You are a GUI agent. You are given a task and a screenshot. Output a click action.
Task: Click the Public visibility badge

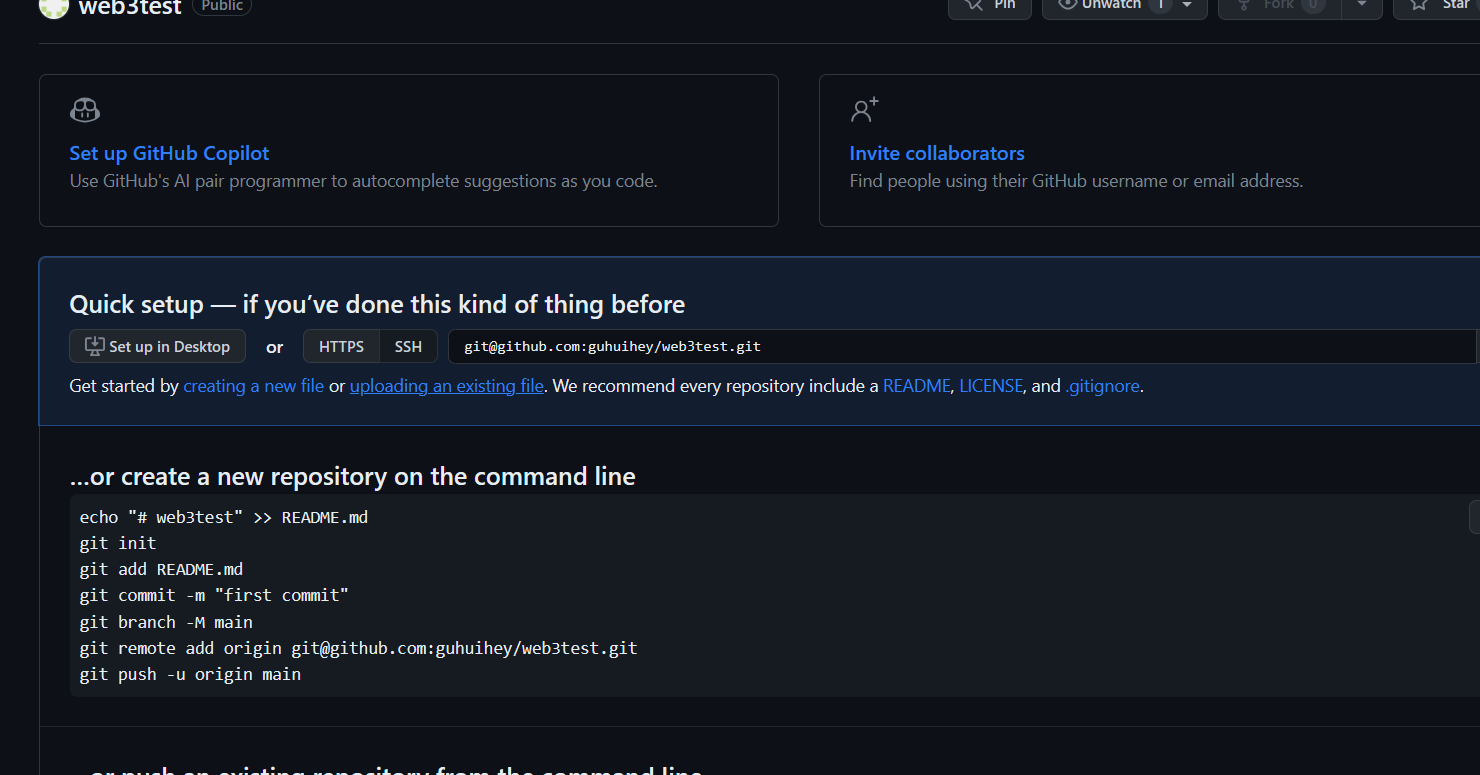pos(222,6)
